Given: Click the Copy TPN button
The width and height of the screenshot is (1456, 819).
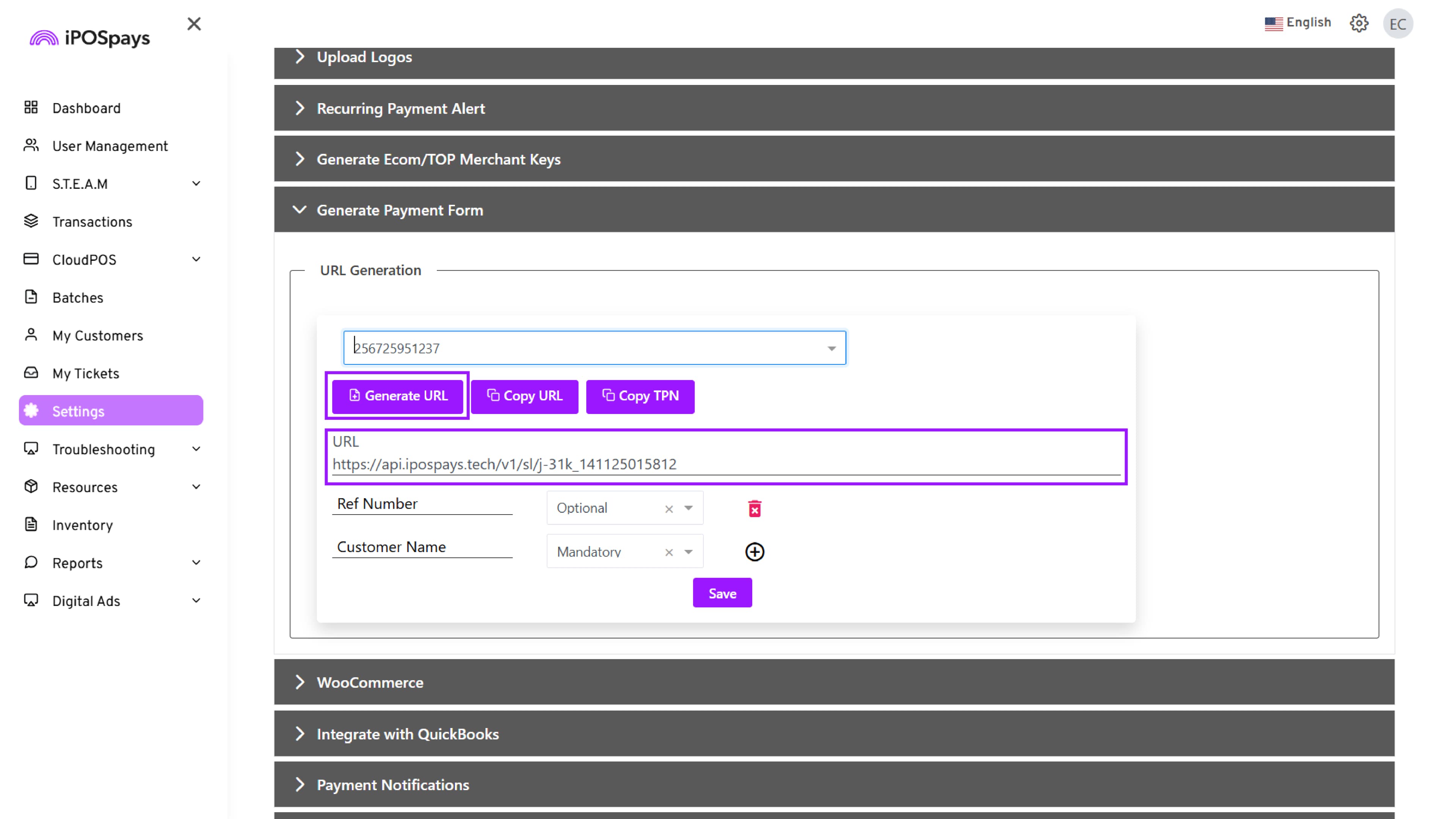Looking at the screenshot, I should [640, 396].
